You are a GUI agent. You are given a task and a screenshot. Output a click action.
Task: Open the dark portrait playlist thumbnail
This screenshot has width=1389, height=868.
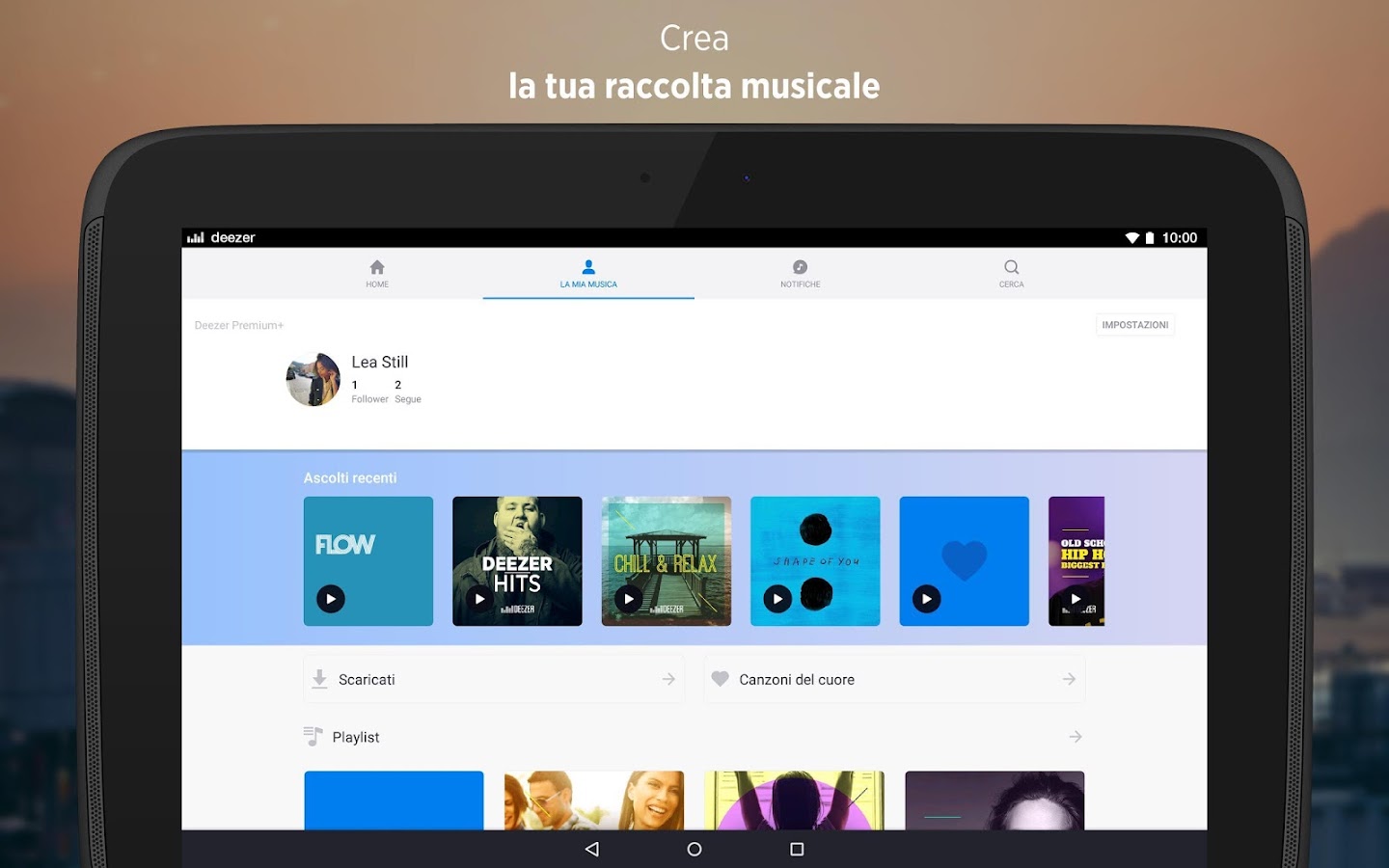coord(994,800)
